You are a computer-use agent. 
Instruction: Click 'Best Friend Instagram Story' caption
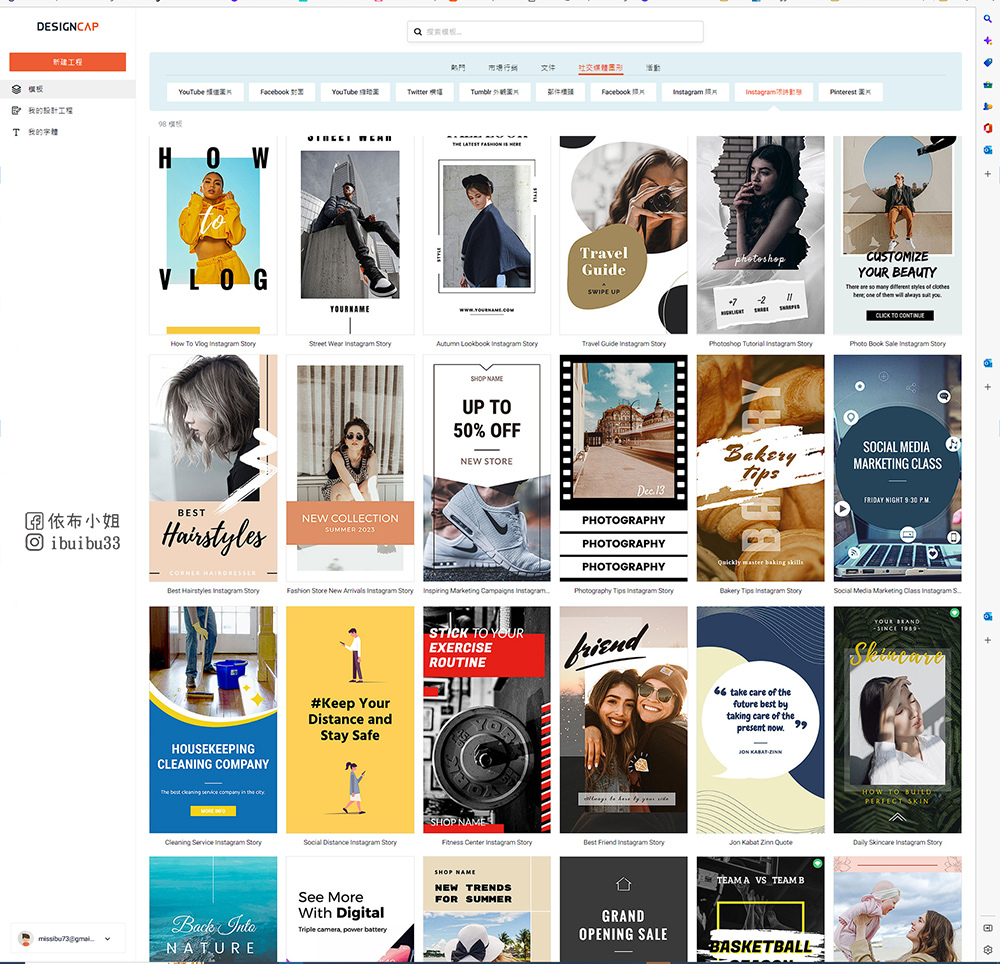624,842
